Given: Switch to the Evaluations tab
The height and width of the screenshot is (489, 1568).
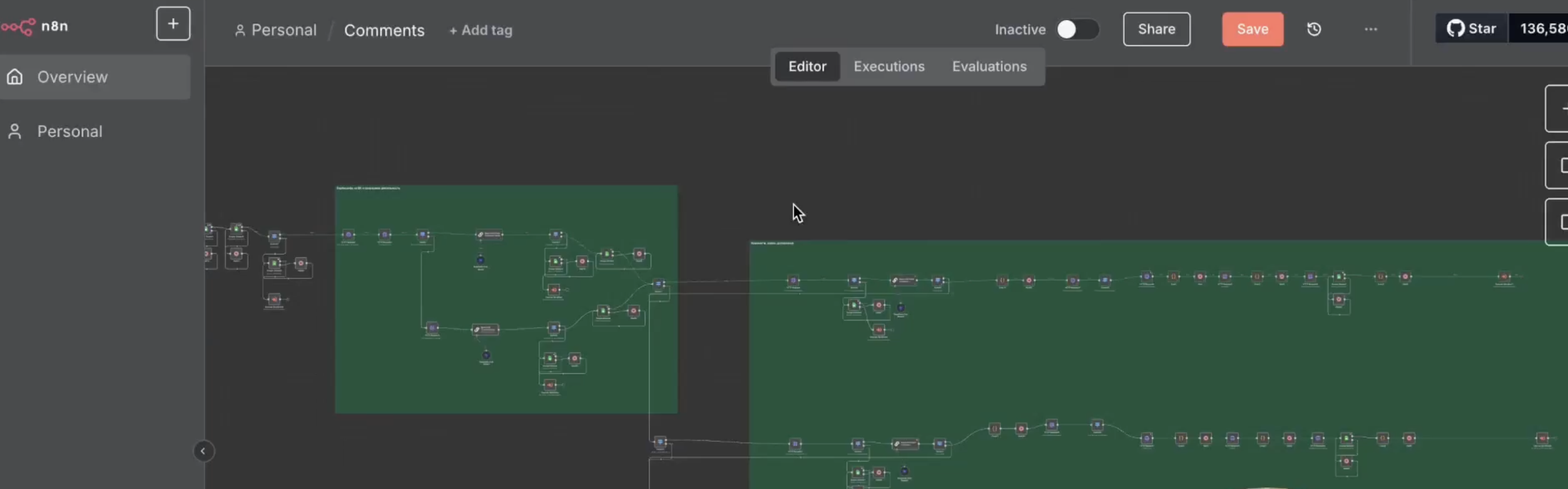Looking at the screenshot, I should 989,66.
